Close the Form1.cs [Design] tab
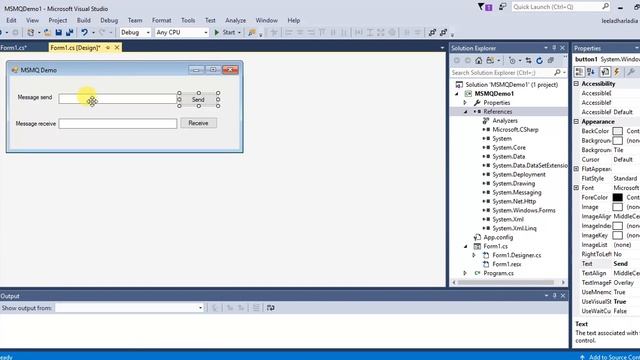Image resolution: width=640 pixels, height=360 pixels. pos(117,48)
